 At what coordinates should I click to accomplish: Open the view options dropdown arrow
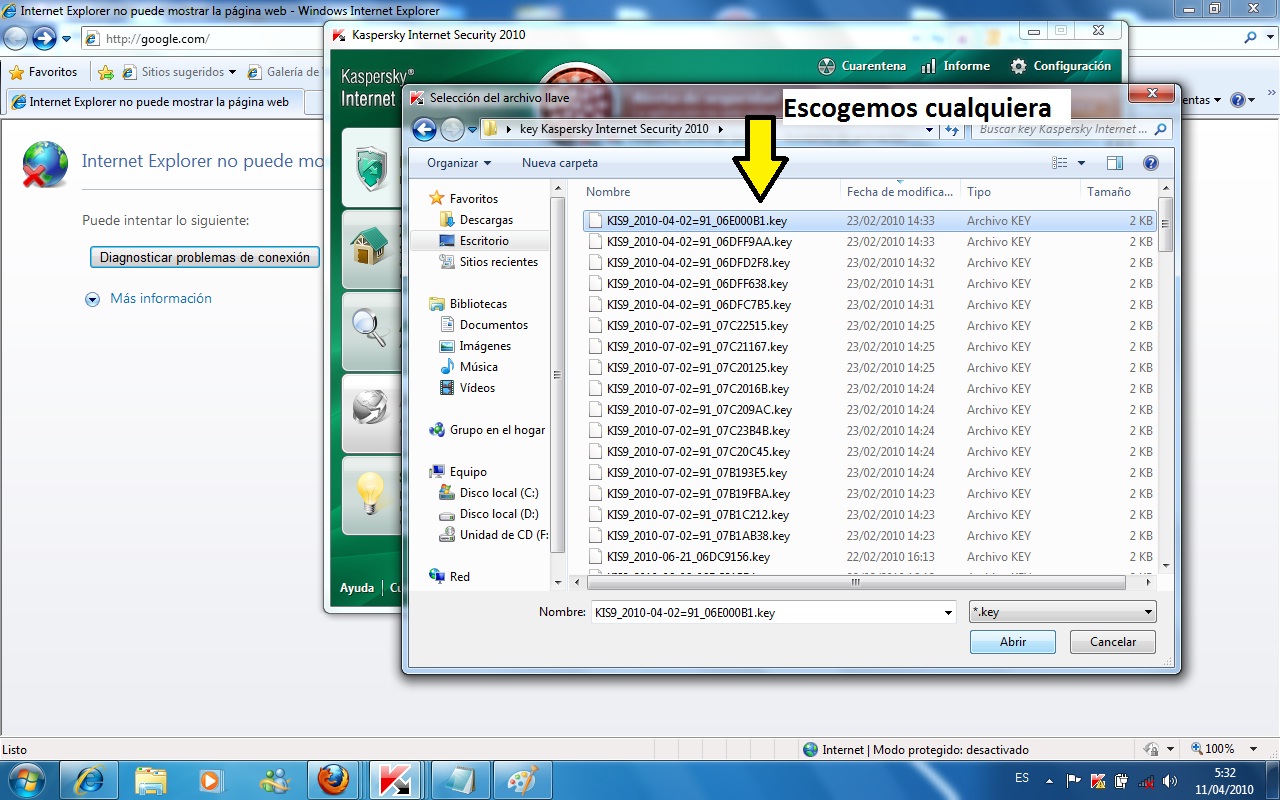click(1081, 163)
